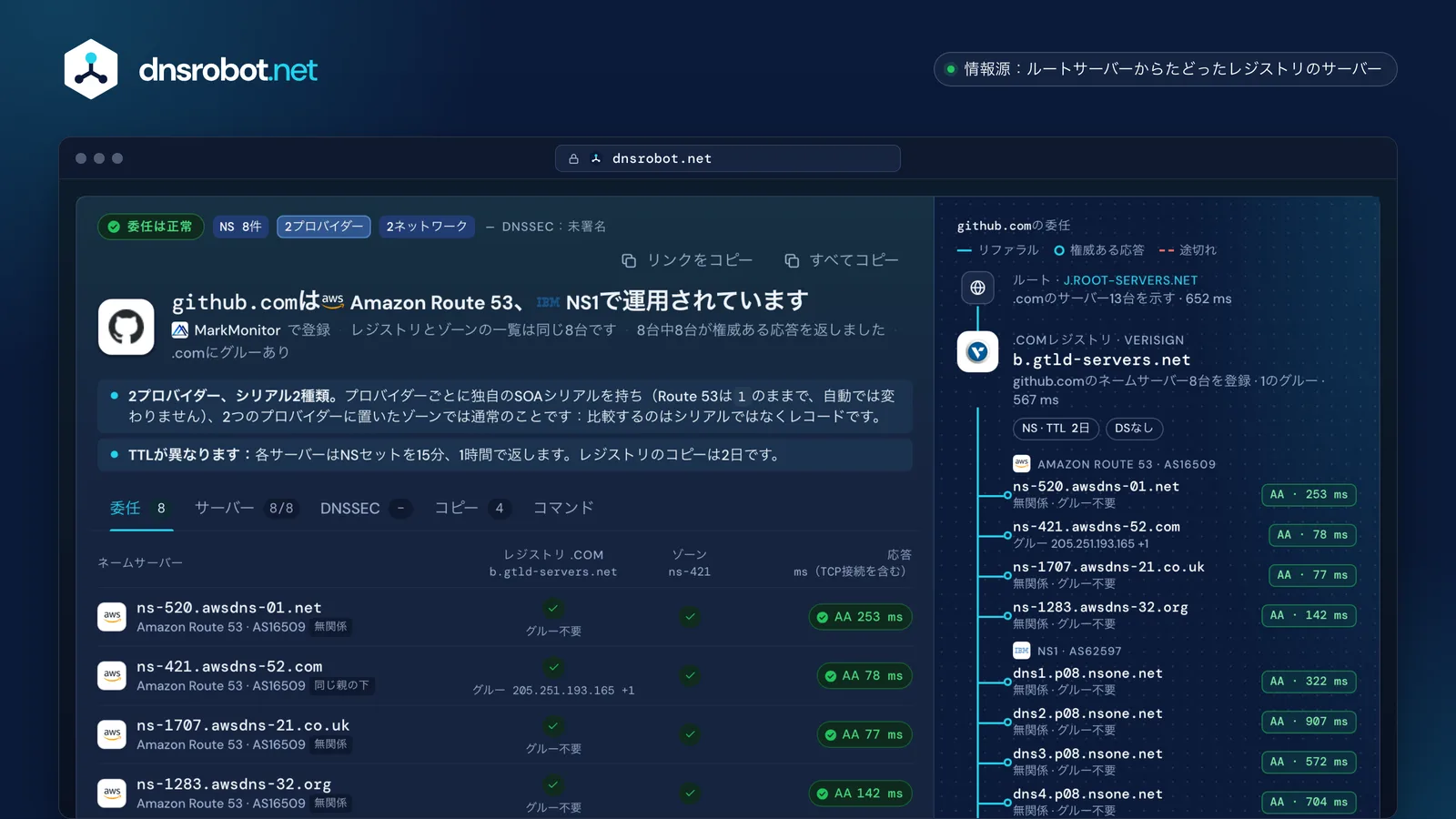This screenshot has width=1456, height=819.
Task: Click the AWS icon for ns-520.awsdns-01.net row
Action: (x=112, y=617)
